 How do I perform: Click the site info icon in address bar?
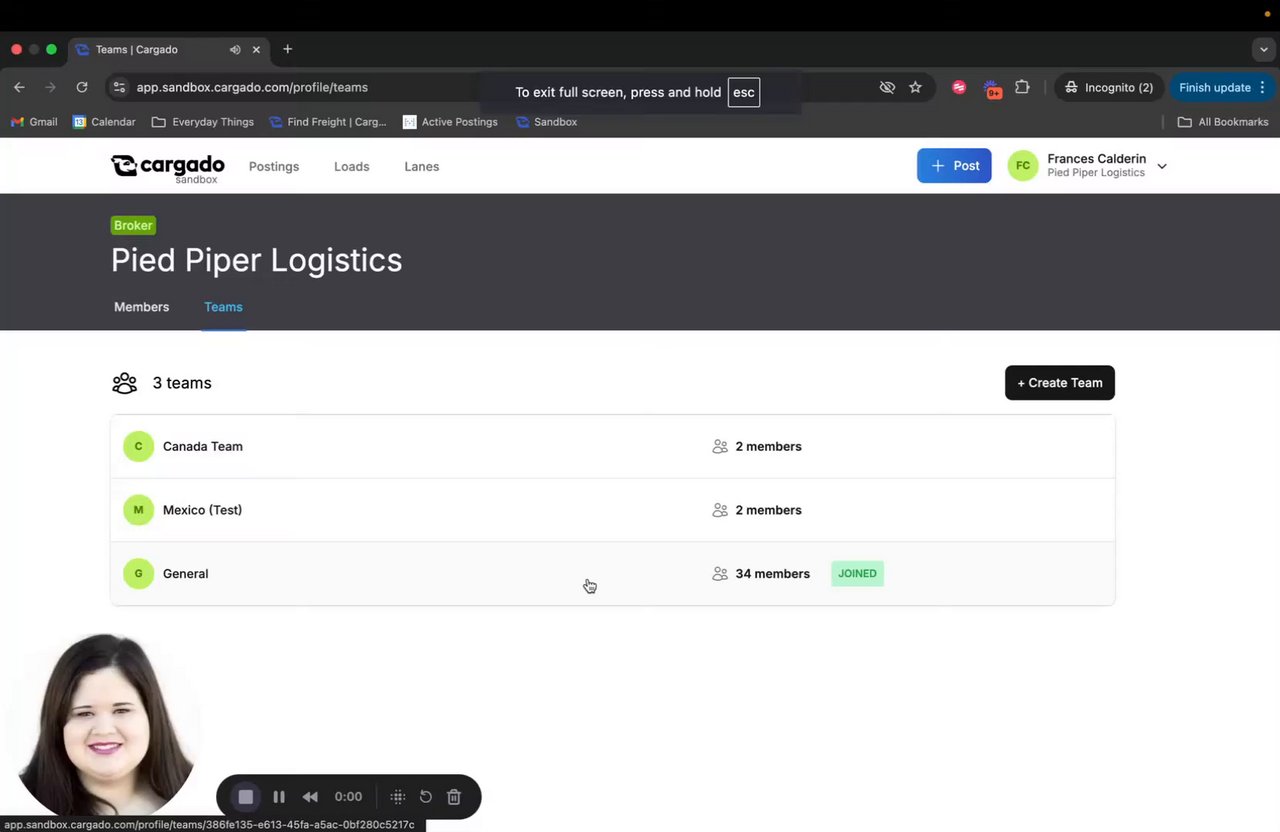tap(119, 87)
